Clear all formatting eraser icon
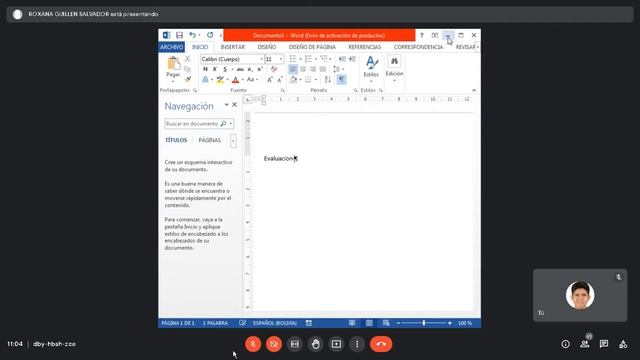640x360 pixels. 274,69
